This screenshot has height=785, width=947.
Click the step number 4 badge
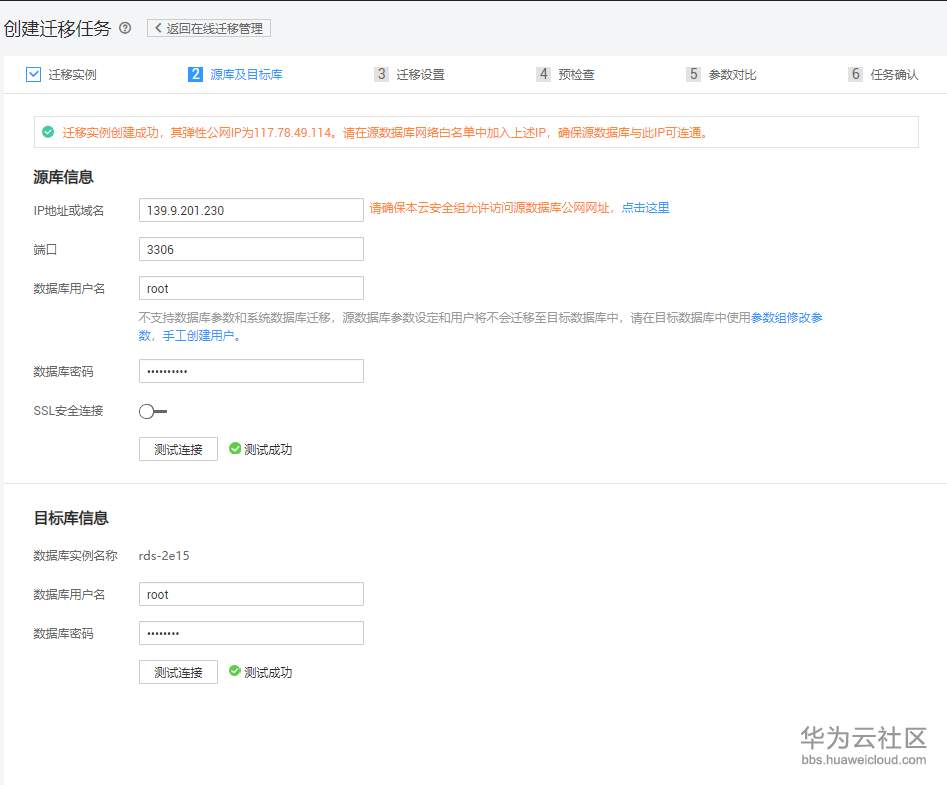click(x=544, y=74)
